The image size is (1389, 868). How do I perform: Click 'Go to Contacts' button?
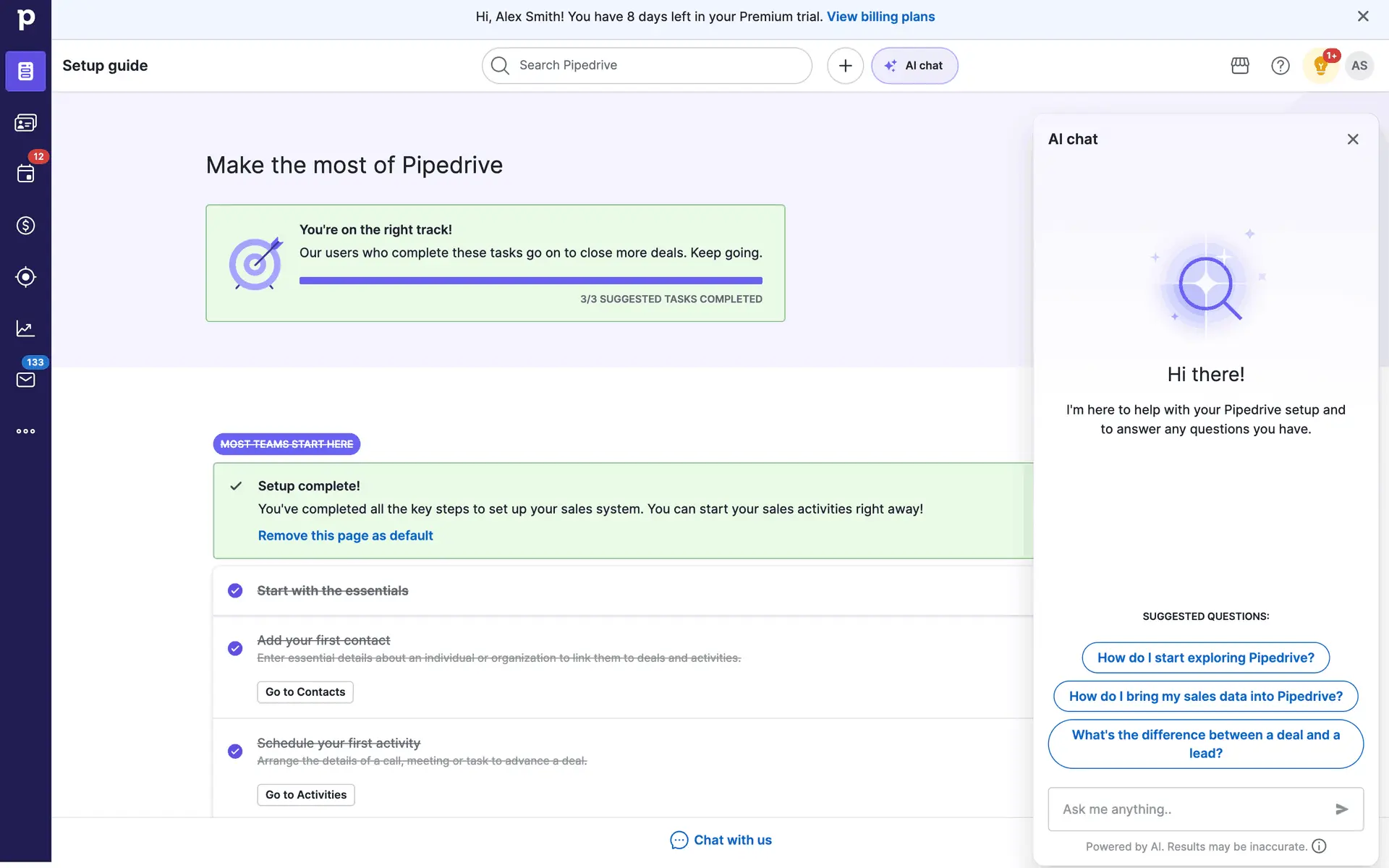coord(305,692)
